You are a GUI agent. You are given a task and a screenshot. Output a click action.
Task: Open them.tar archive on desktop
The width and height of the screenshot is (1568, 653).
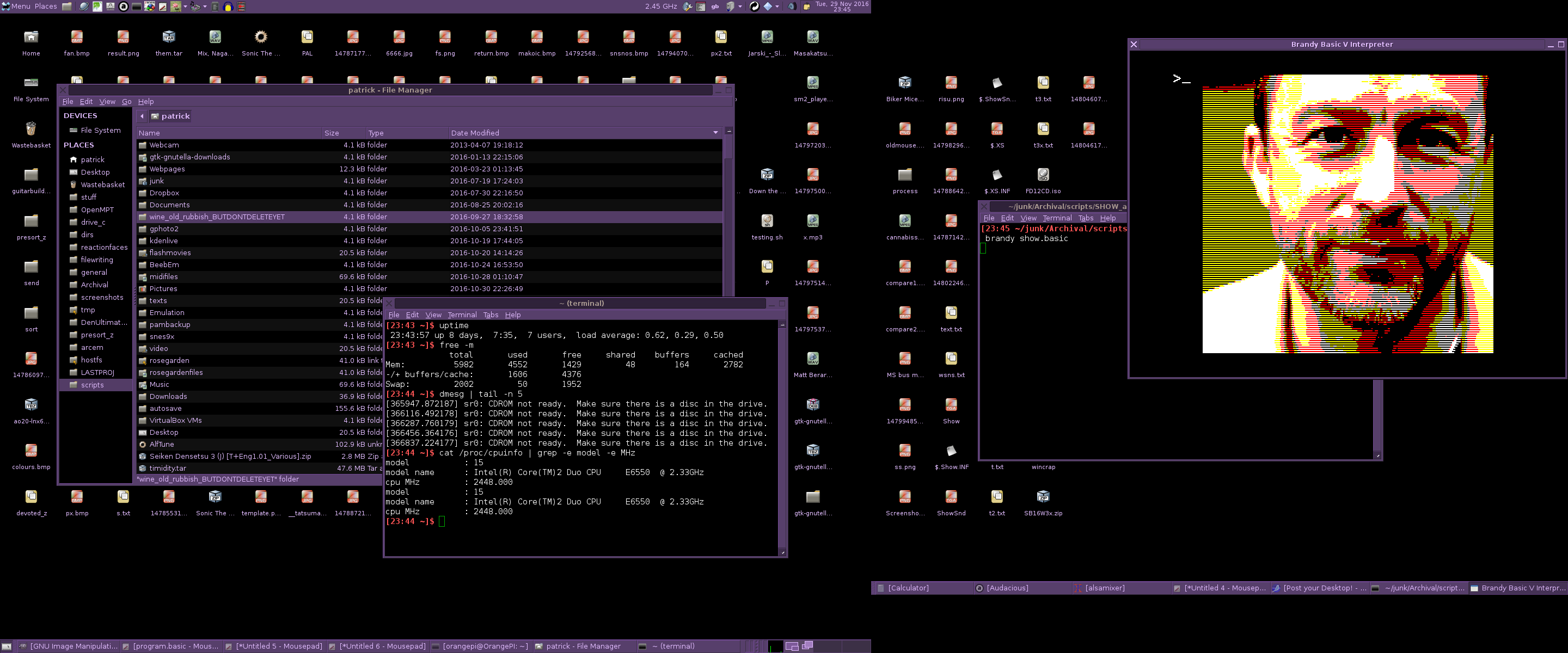pos(169,42)
